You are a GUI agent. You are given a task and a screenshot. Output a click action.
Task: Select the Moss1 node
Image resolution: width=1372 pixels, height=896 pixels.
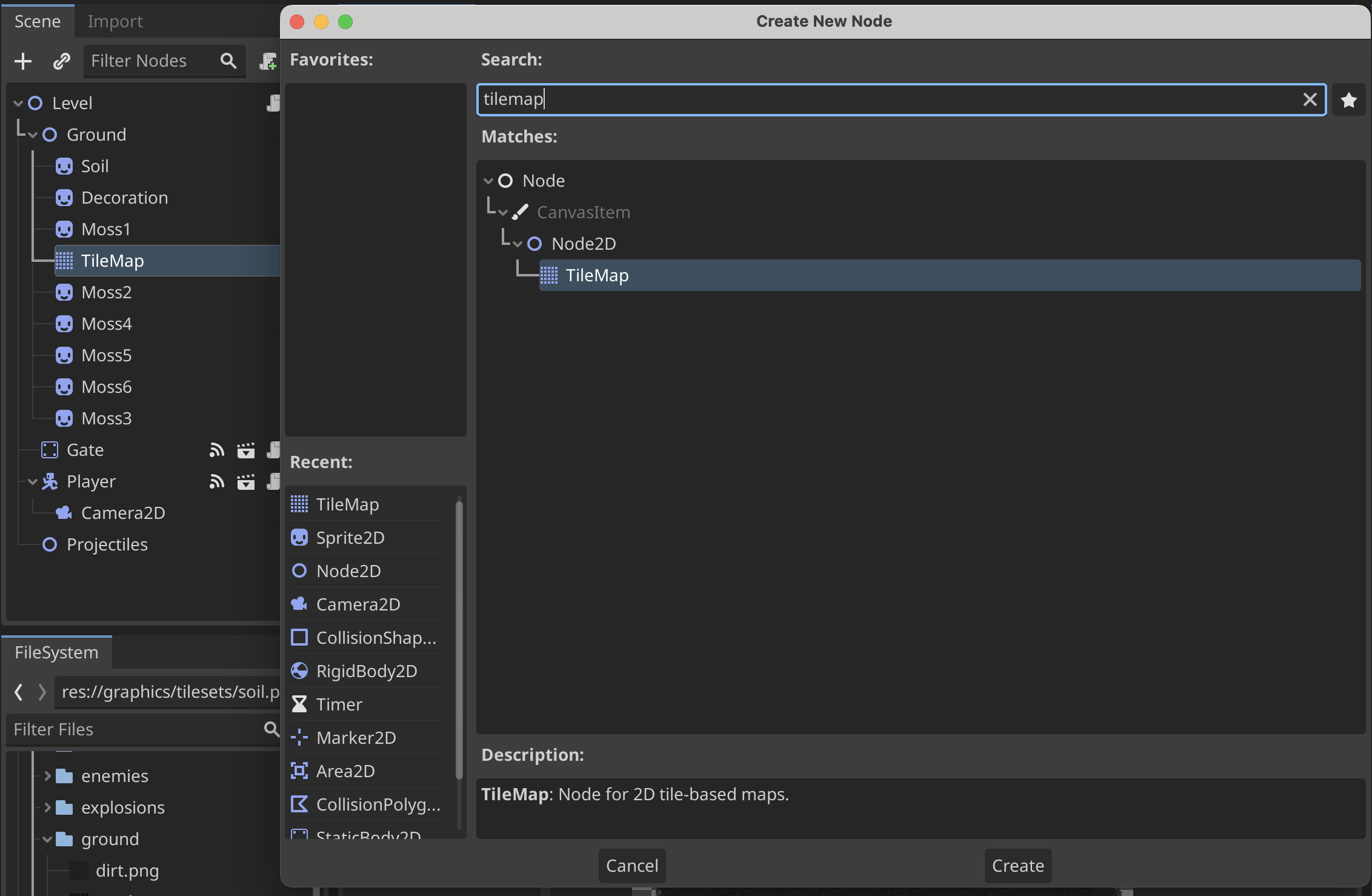(105, 229)
